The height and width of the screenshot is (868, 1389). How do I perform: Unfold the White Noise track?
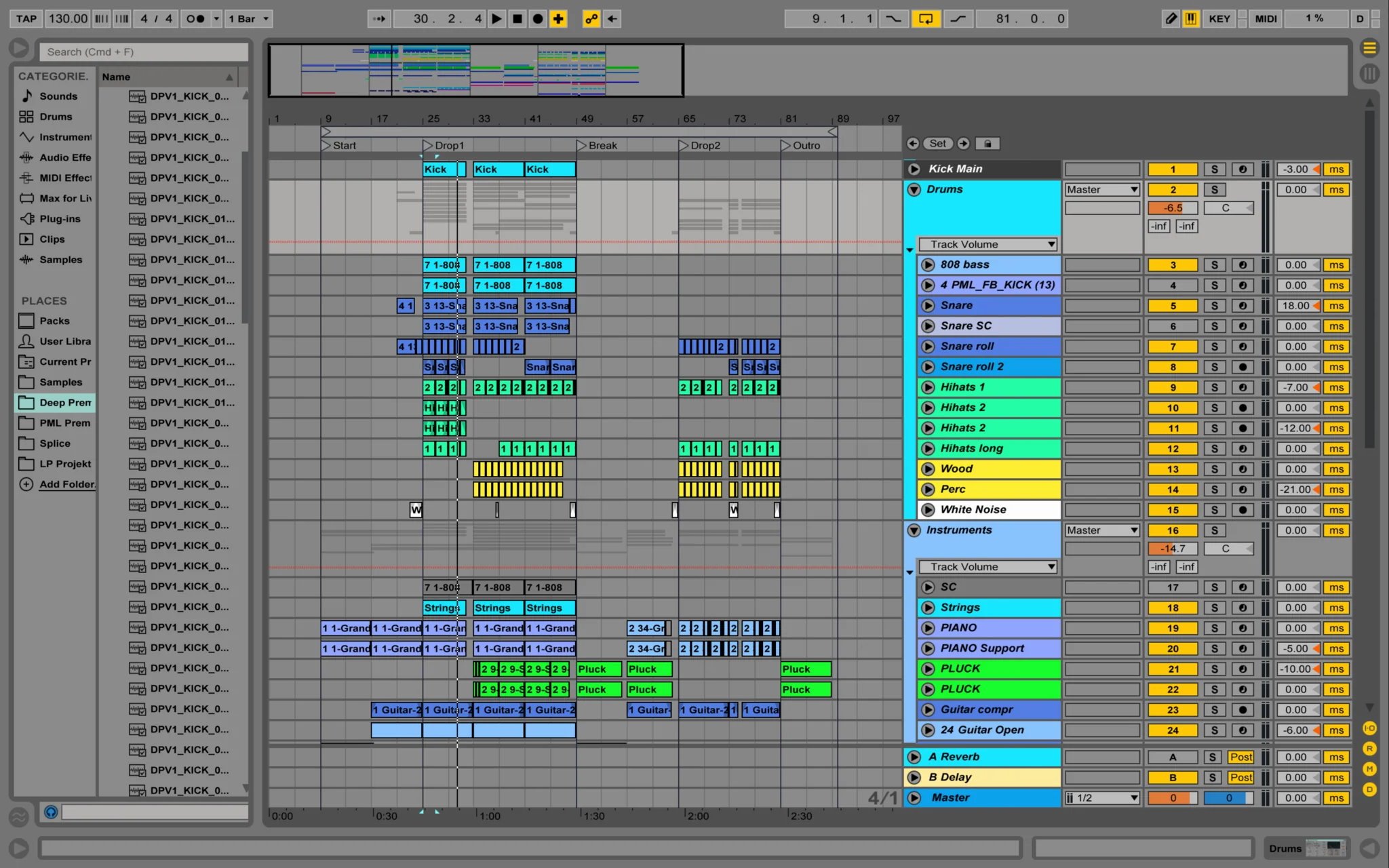(x=928, y=510)
